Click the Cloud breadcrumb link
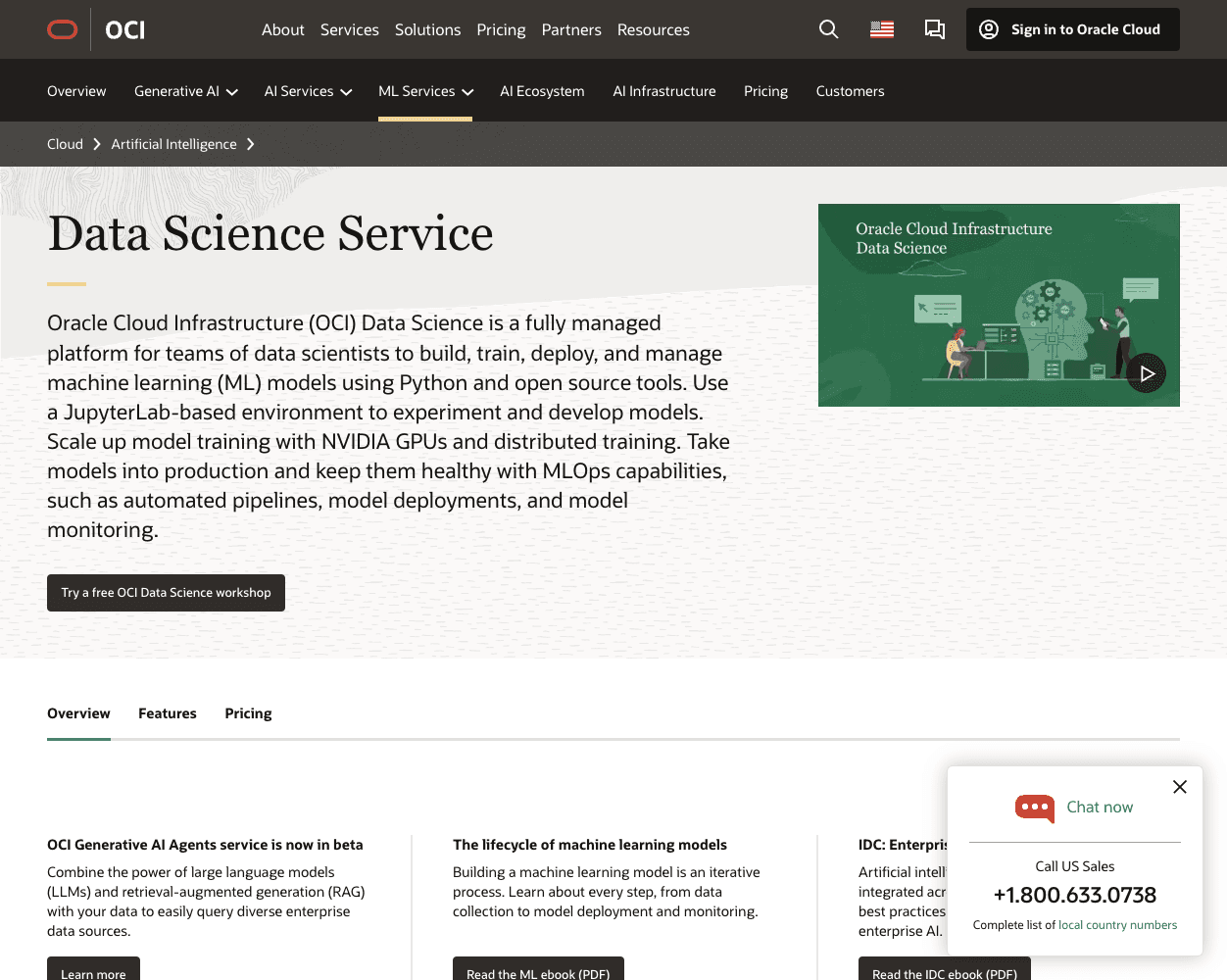Screen dimensions: 1227x980 click(65, 144)
